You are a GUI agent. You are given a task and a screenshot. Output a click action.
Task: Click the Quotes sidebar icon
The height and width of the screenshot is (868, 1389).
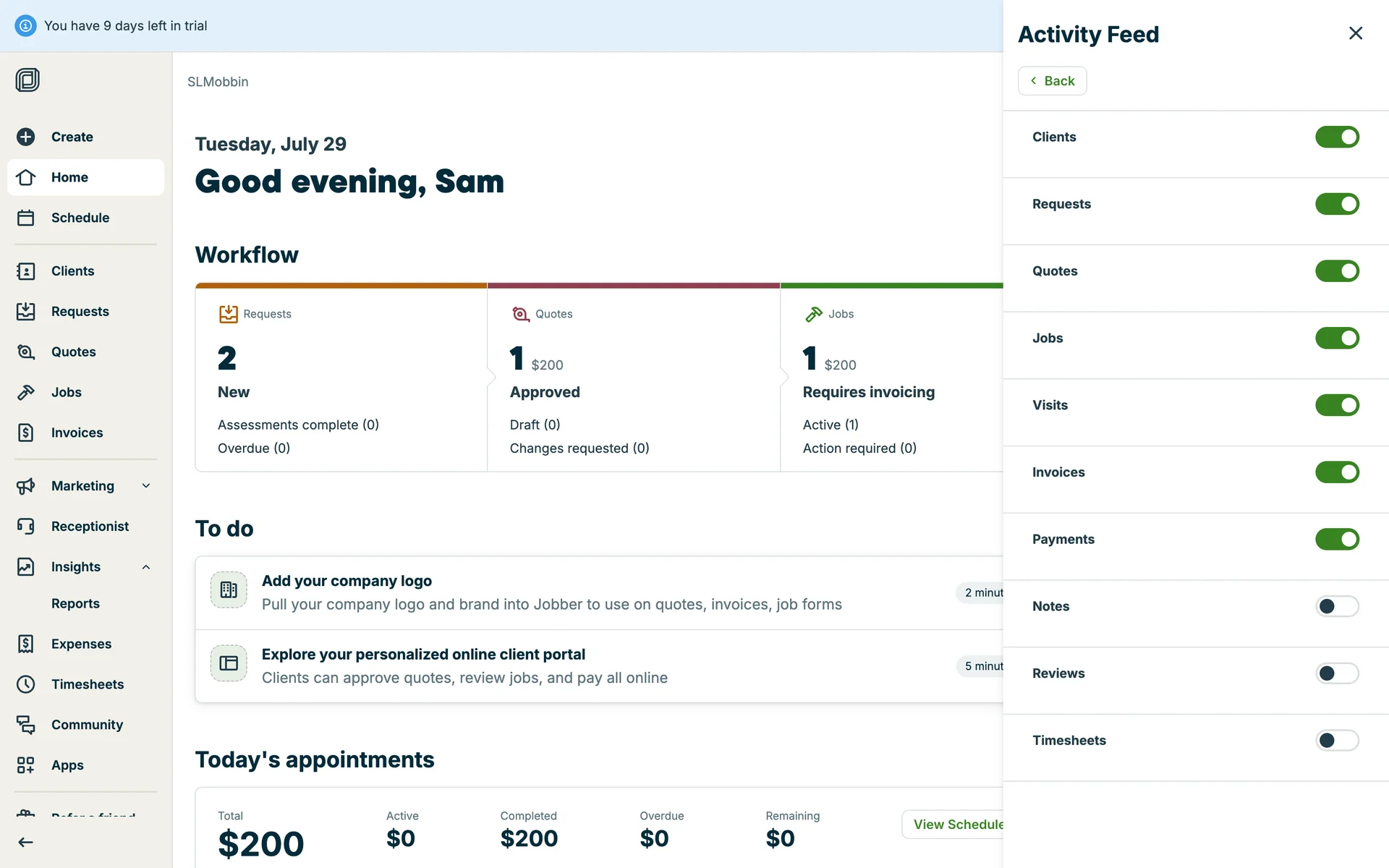(x=26, y=352)
